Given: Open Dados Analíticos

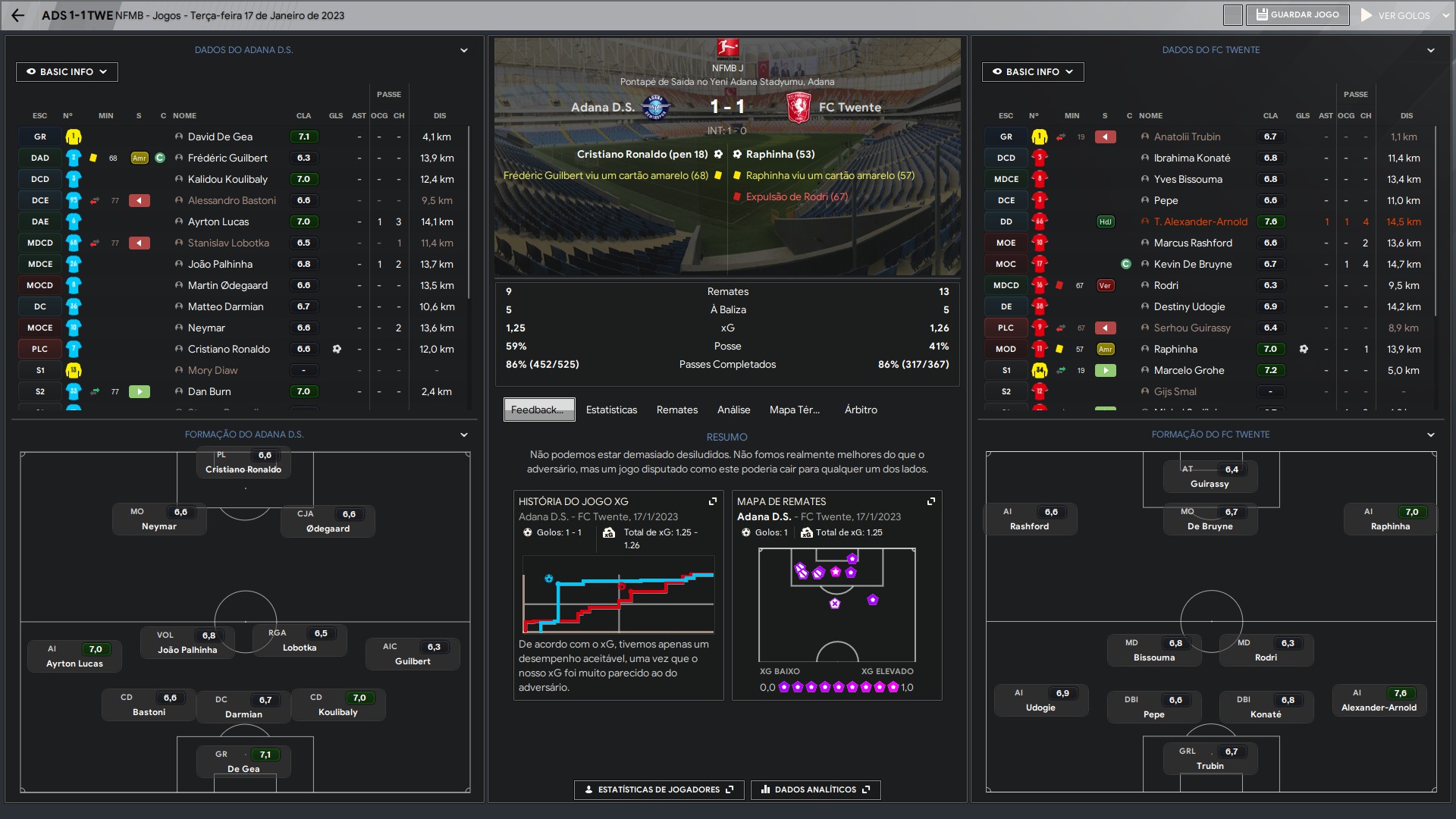Looking at the screenshot, I should click(x=815, y=789).
